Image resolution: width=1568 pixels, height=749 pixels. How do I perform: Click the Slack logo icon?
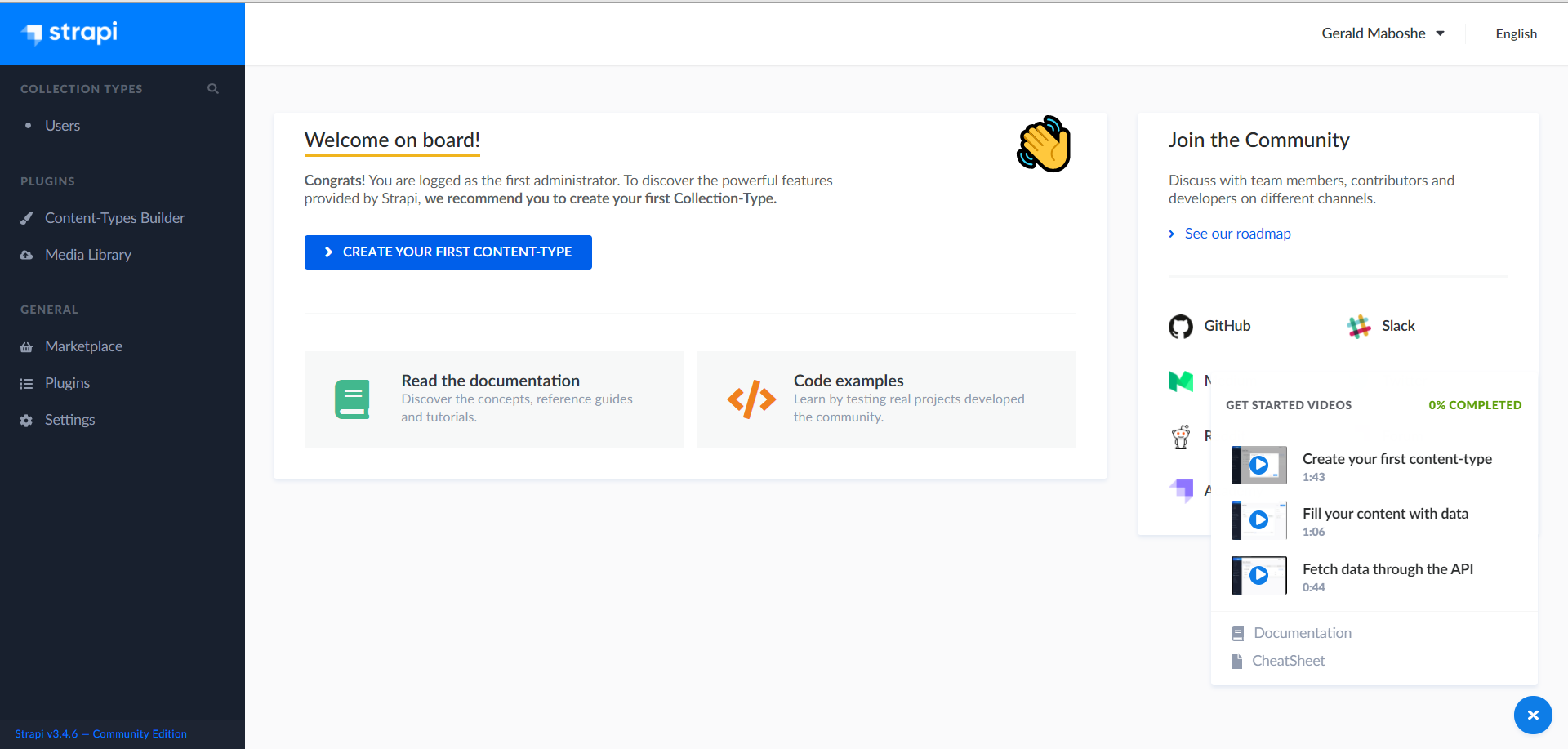click(1359, 327)
